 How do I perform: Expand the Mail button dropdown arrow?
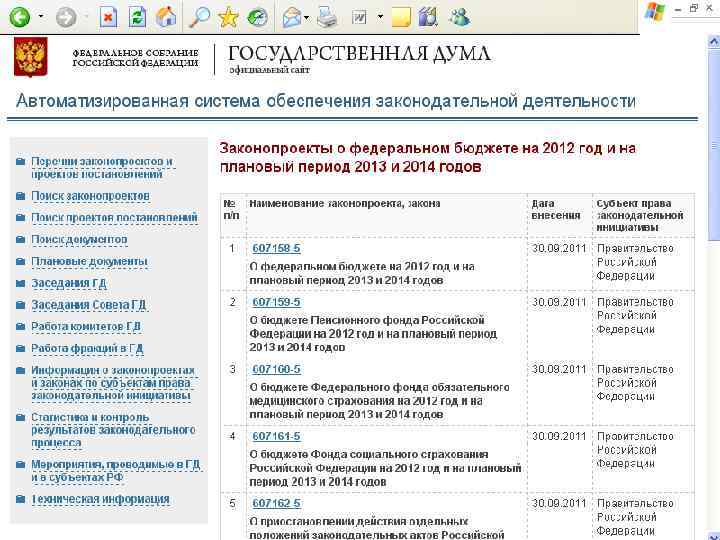pos(307,17)
